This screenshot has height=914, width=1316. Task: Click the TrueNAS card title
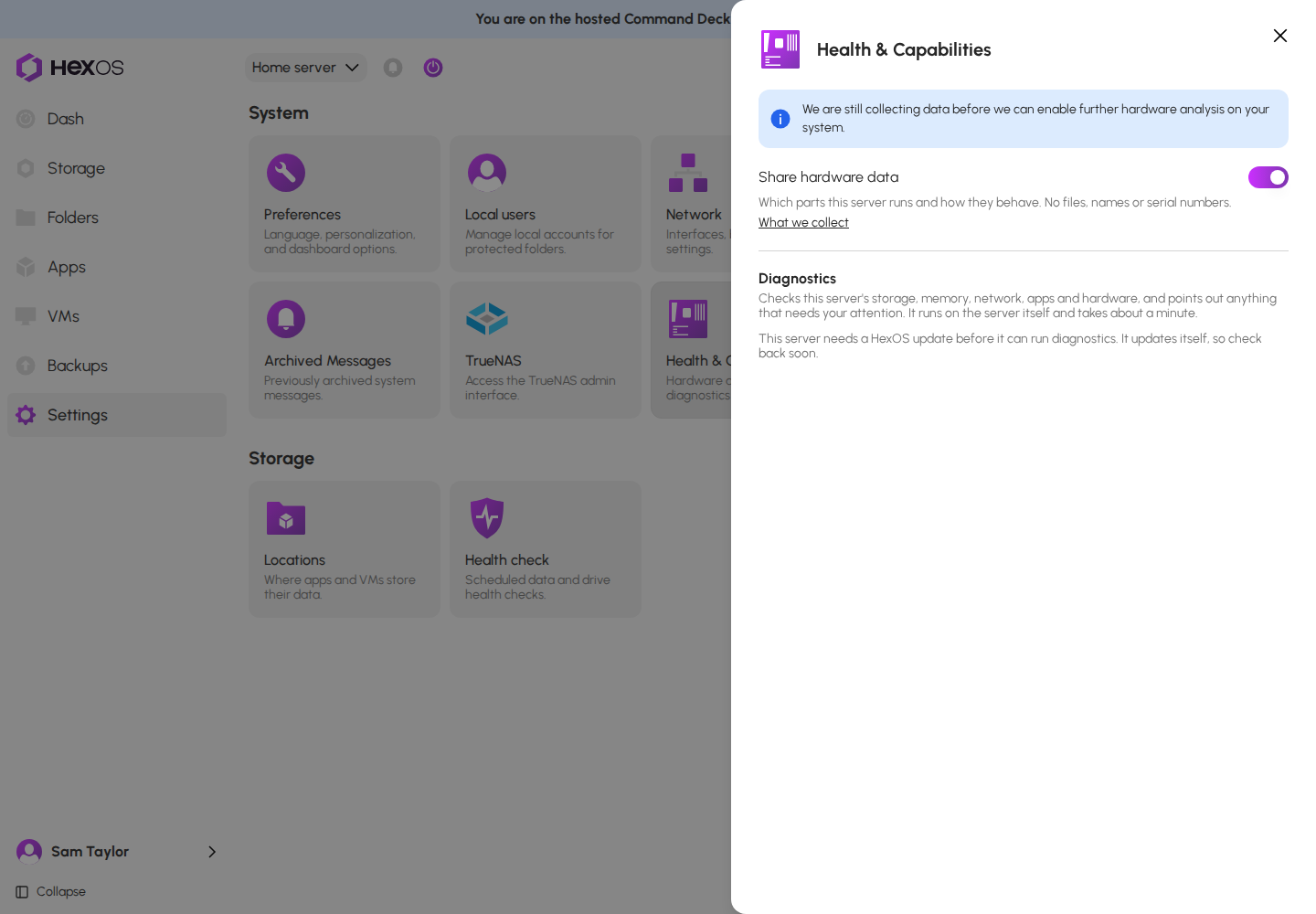pos(493,361)
